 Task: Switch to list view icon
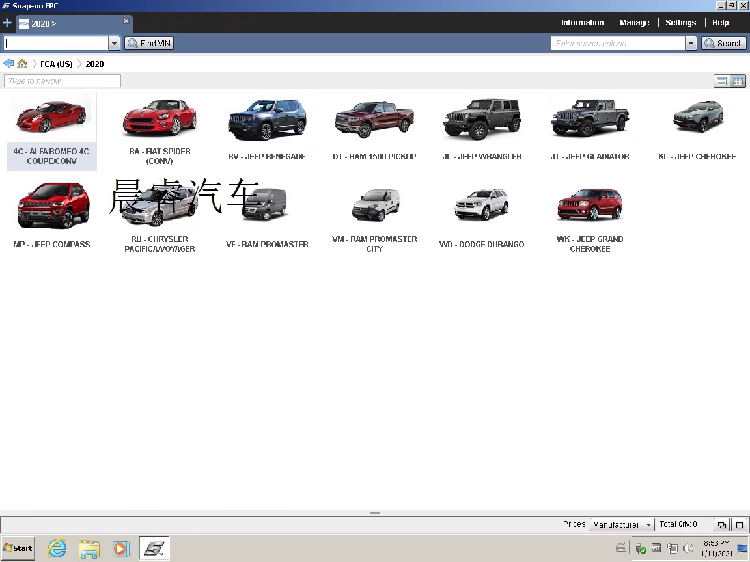721,81
